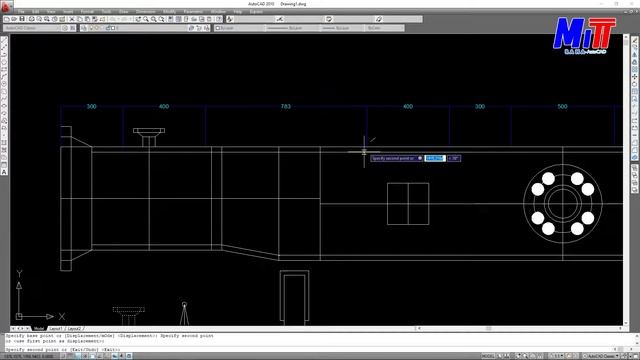Select the Polyline tool in Draw toolbar
Screen dimensions: 640x360
tap(4, 55)
